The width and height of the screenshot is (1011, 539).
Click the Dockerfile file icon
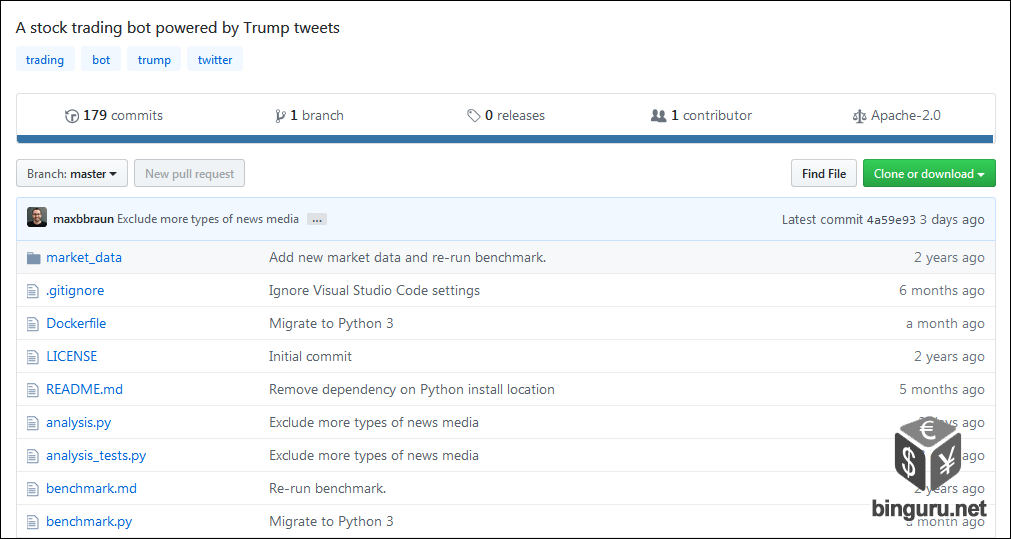coord(33,324)
